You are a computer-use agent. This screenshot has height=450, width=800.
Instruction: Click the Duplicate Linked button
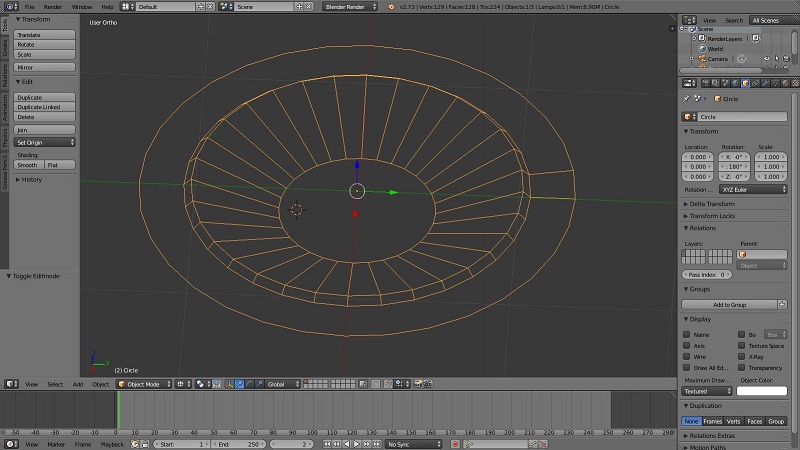pos(45,107)
